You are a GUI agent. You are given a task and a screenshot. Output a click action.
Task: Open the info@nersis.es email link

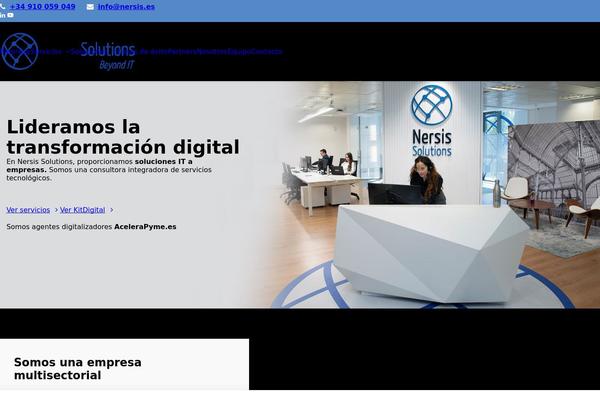pyautogui.click(x=126, y=7)
